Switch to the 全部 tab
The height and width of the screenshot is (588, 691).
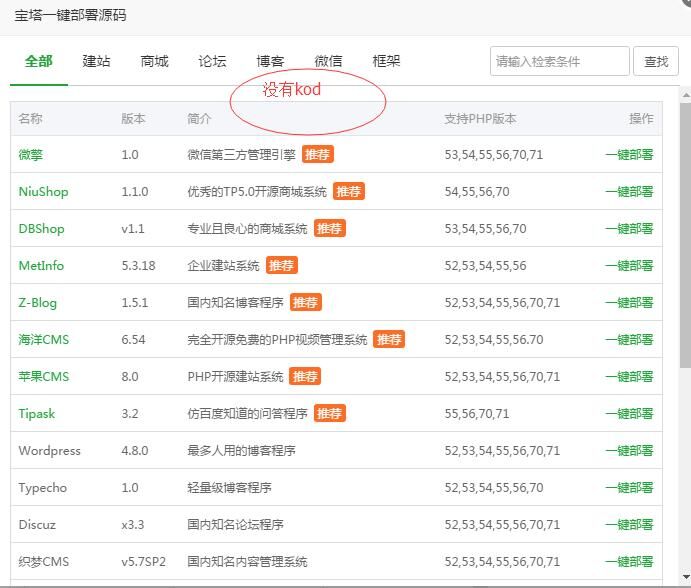click(x=39, y=61)
